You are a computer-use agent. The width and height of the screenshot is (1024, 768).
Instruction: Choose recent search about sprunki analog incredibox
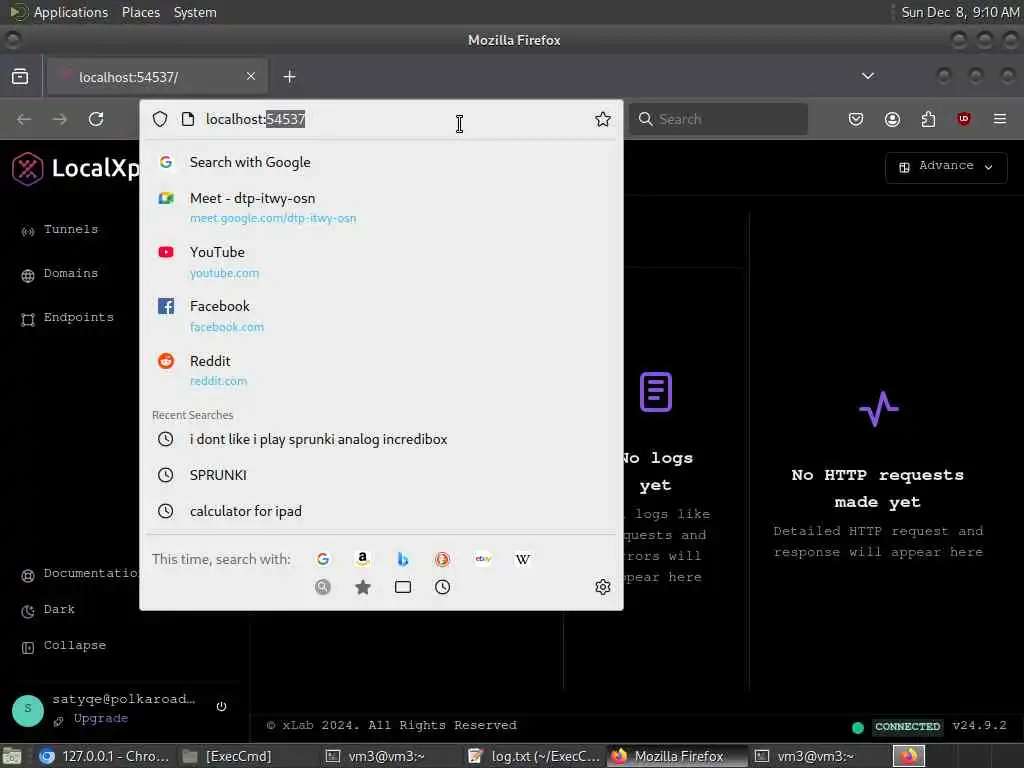[x=381, y=439]
